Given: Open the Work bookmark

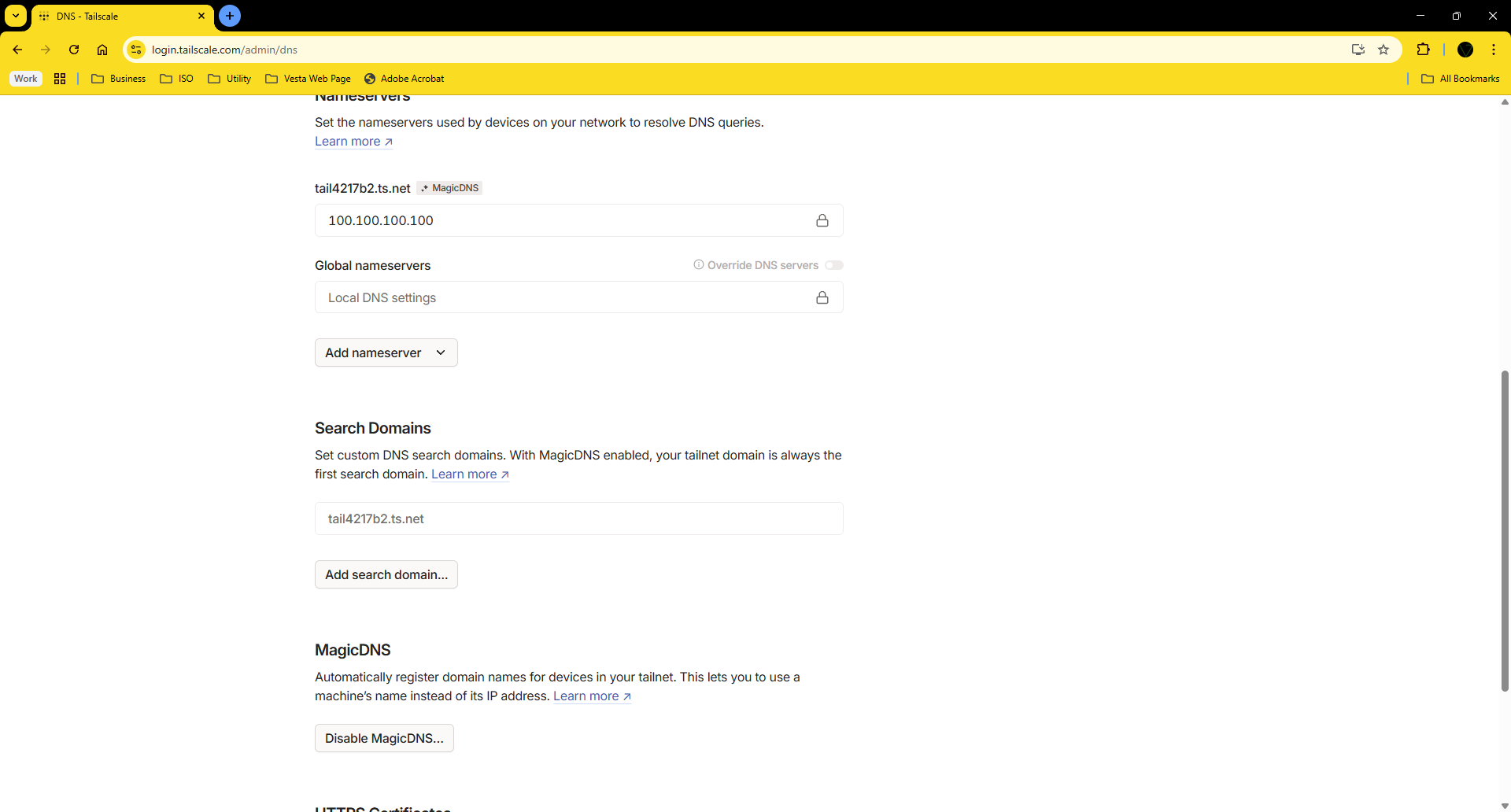Looking at the screenshot, I should [25, 79].
